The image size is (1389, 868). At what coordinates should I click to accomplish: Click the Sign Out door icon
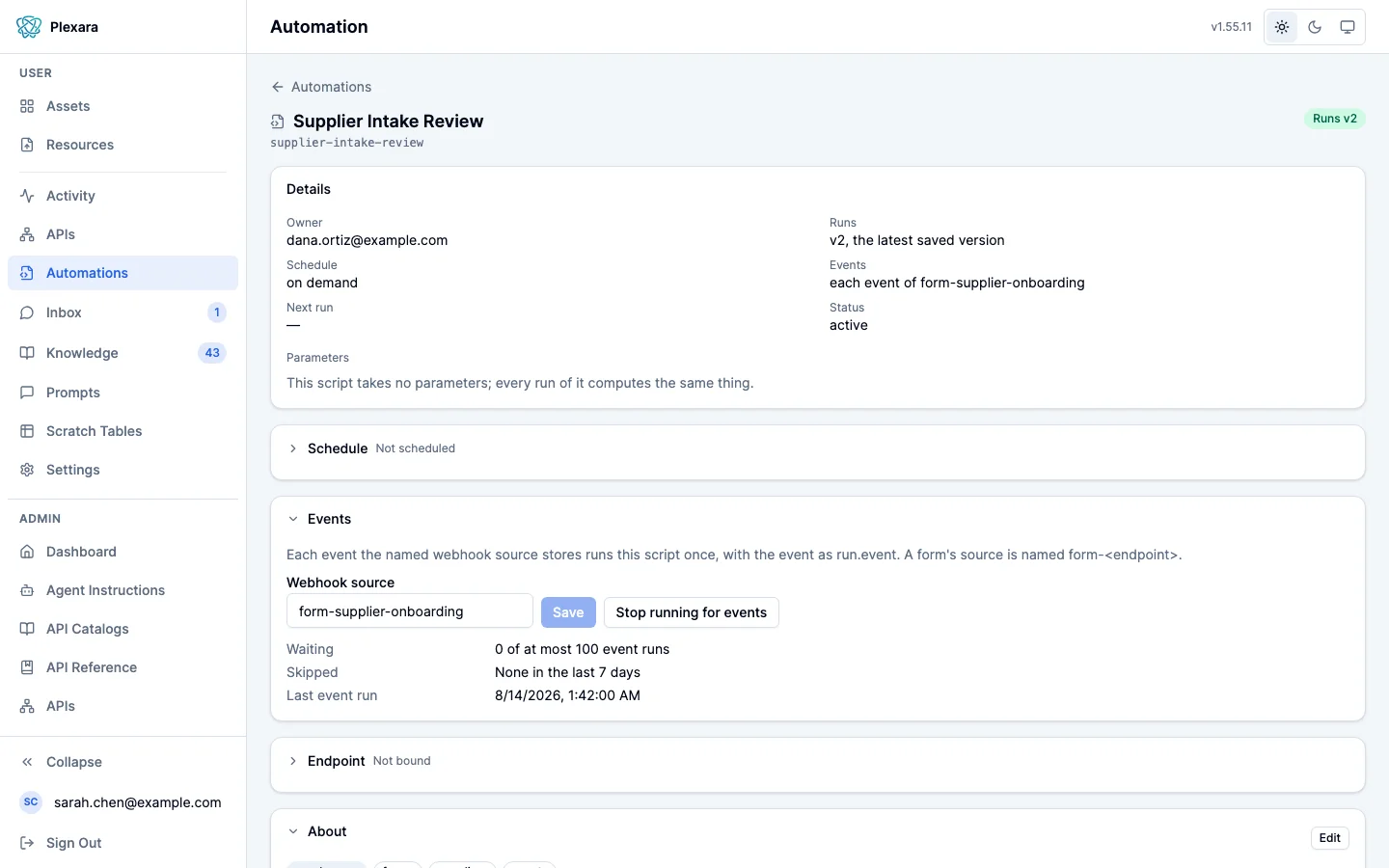27,843
